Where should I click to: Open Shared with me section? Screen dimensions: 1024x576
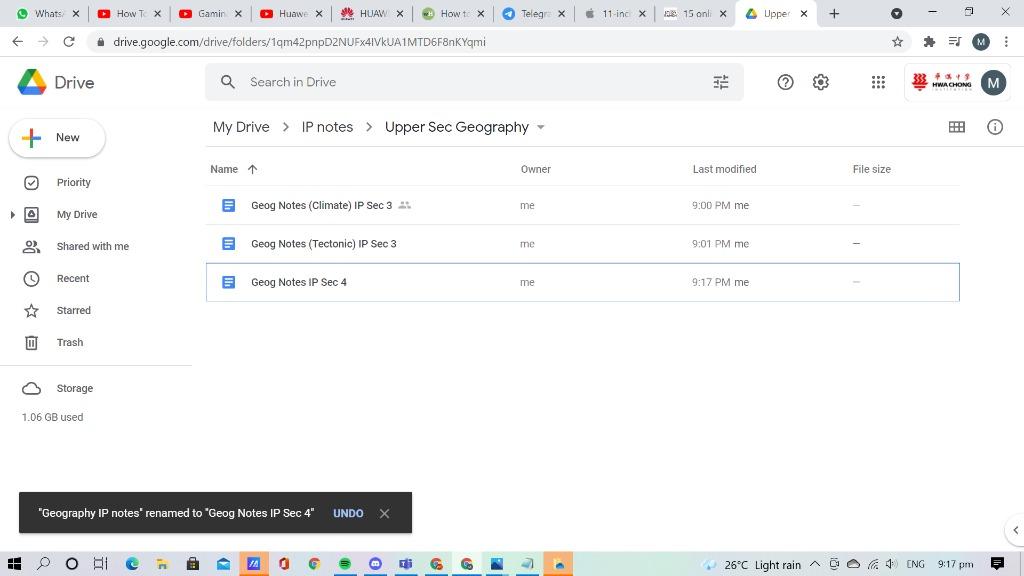click(92, 246)
